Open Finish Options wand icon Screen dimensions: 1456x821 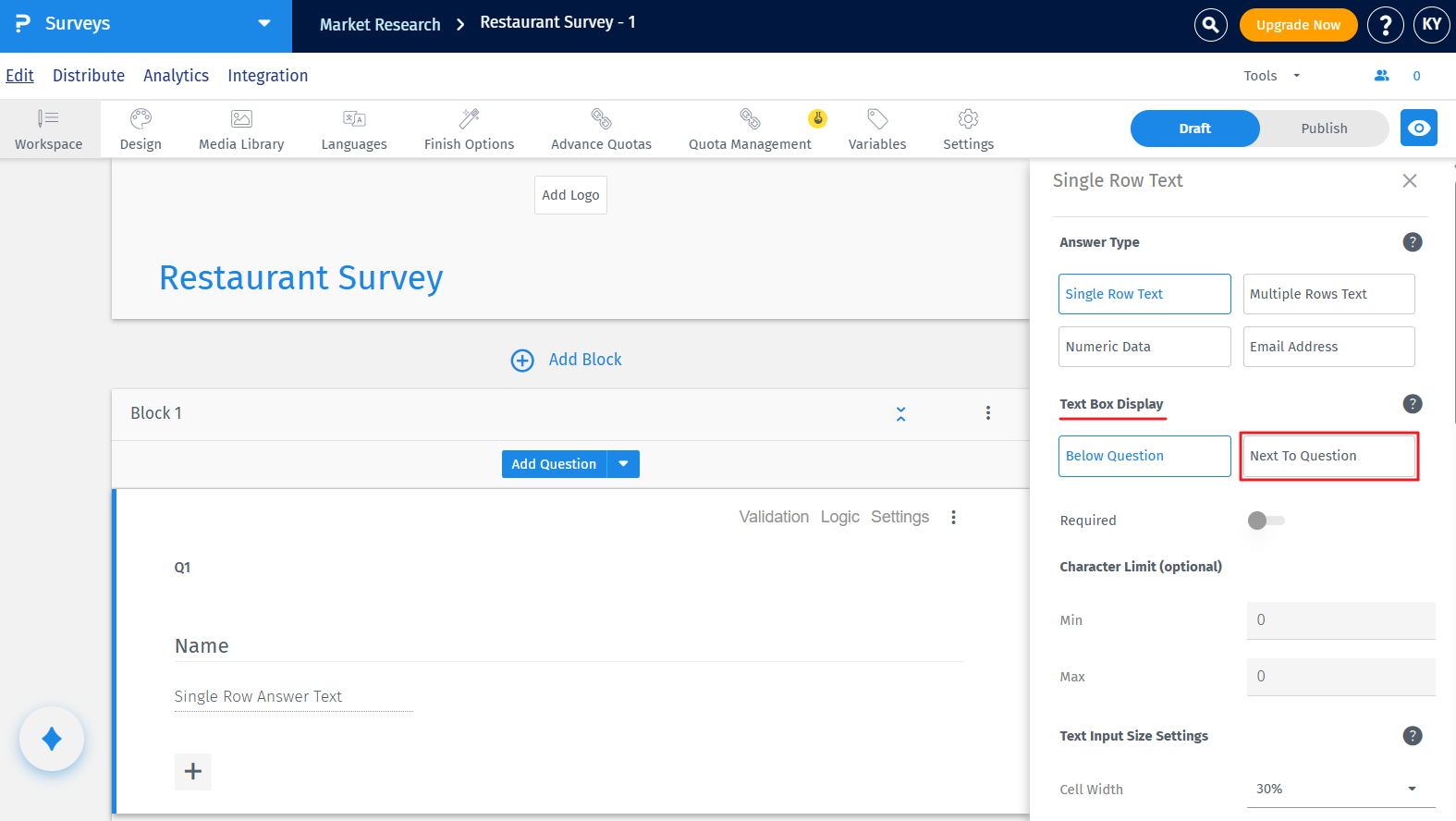tap(469, 118)
